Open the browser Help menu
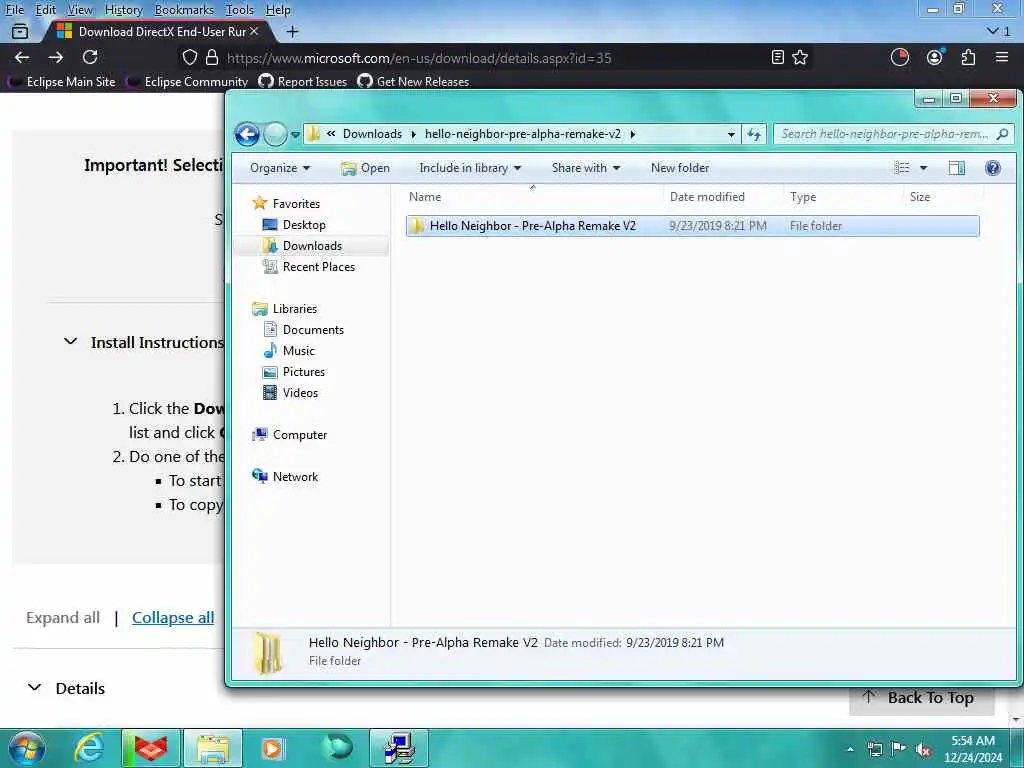Viewport: 1024px width, 768px height. pyautogui.click(x=278, y=10)
